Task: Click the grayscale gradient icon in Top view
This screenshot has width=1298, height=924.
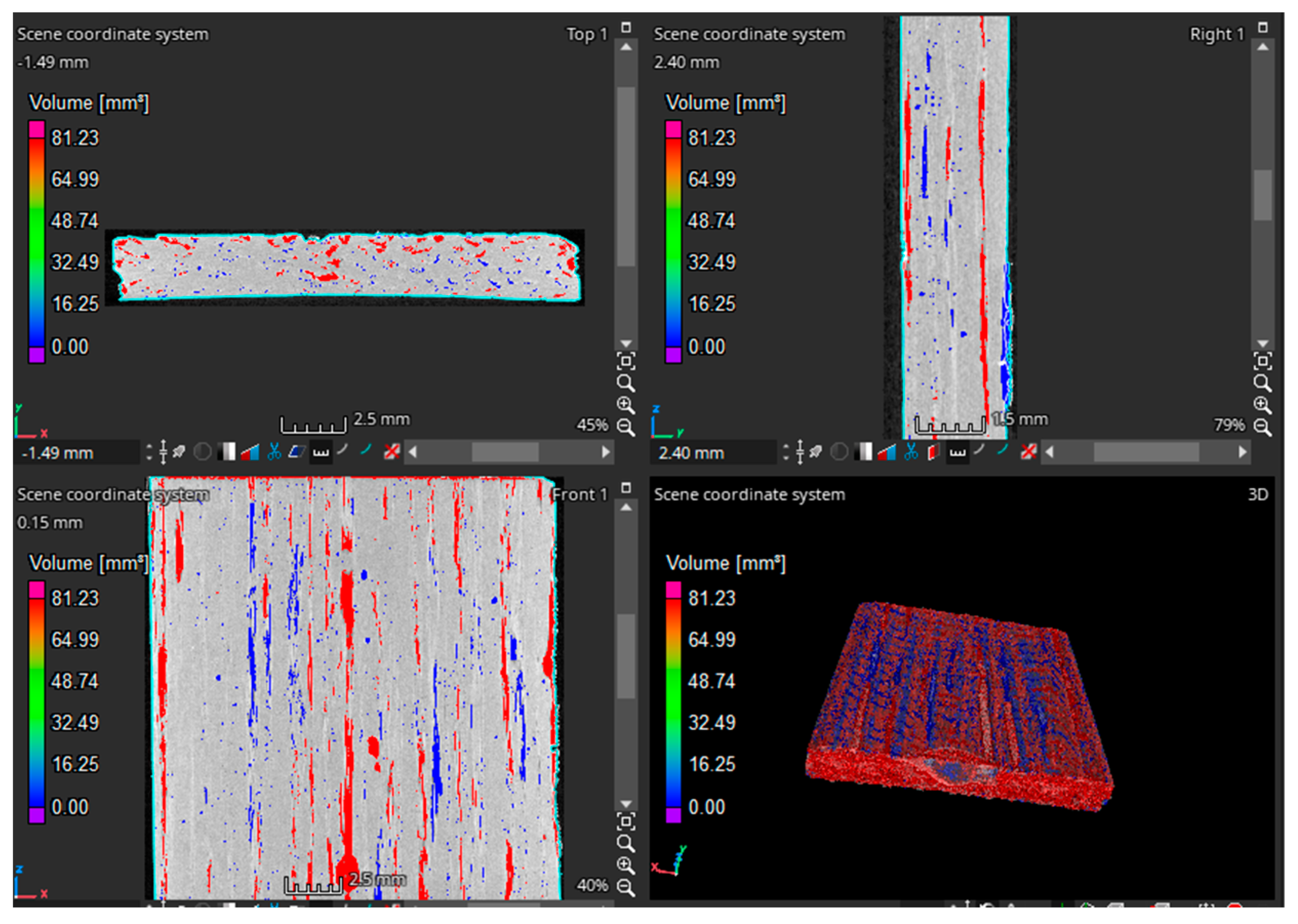Action: click(227, 453)
